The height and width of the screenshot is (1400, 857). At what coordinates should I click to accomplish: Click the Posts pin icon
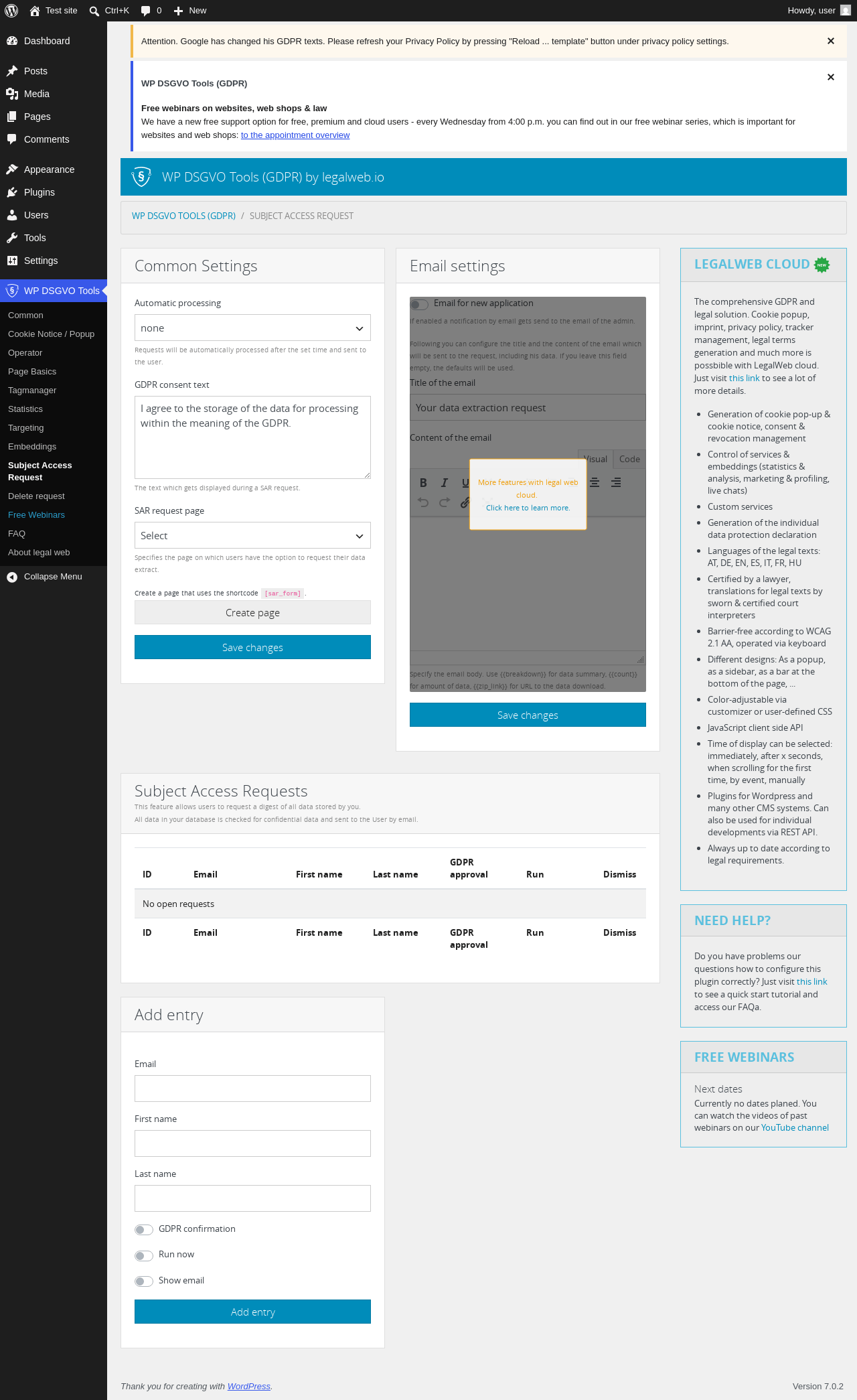12,71
